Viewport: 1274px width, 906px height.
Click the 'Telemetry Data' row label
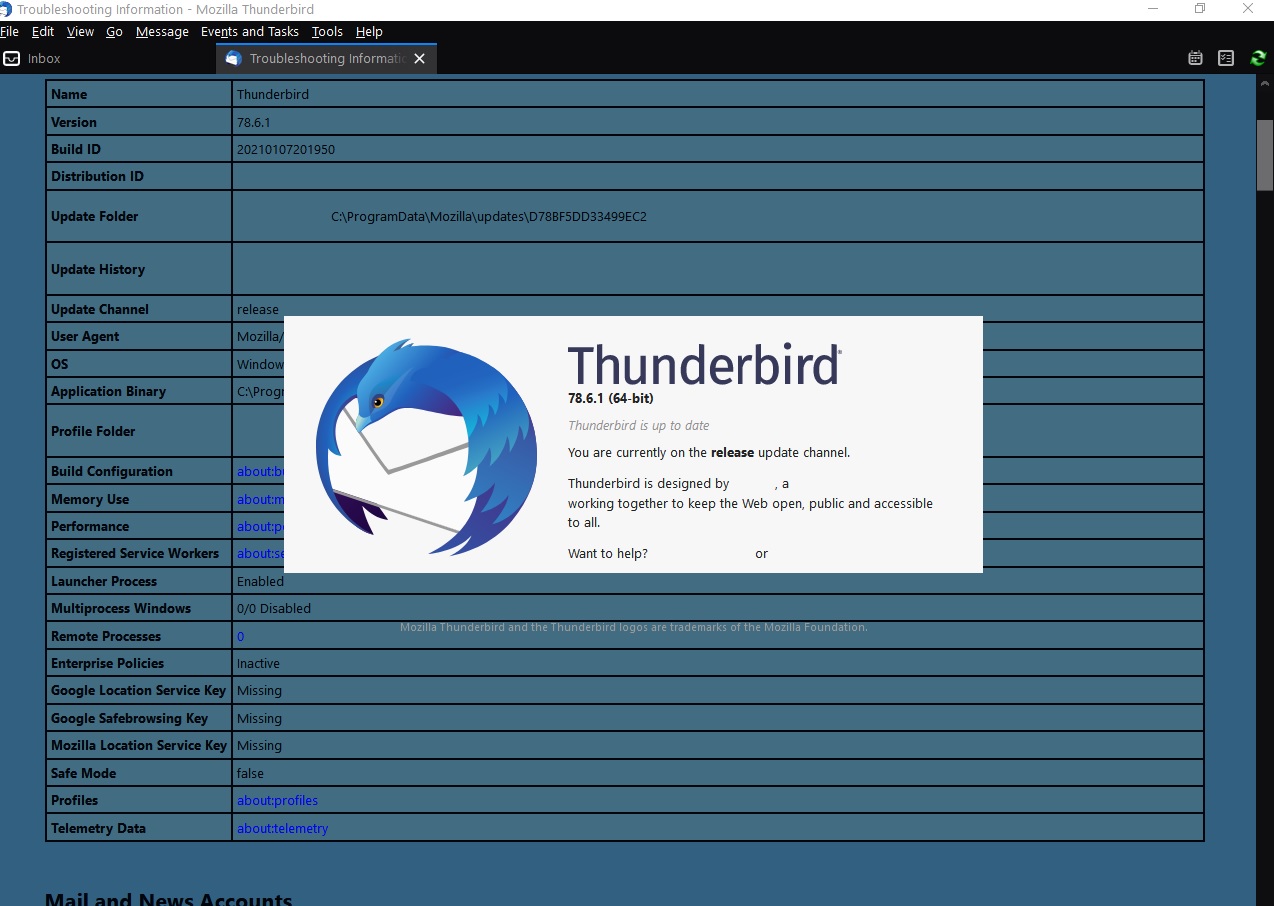[98, 829]
